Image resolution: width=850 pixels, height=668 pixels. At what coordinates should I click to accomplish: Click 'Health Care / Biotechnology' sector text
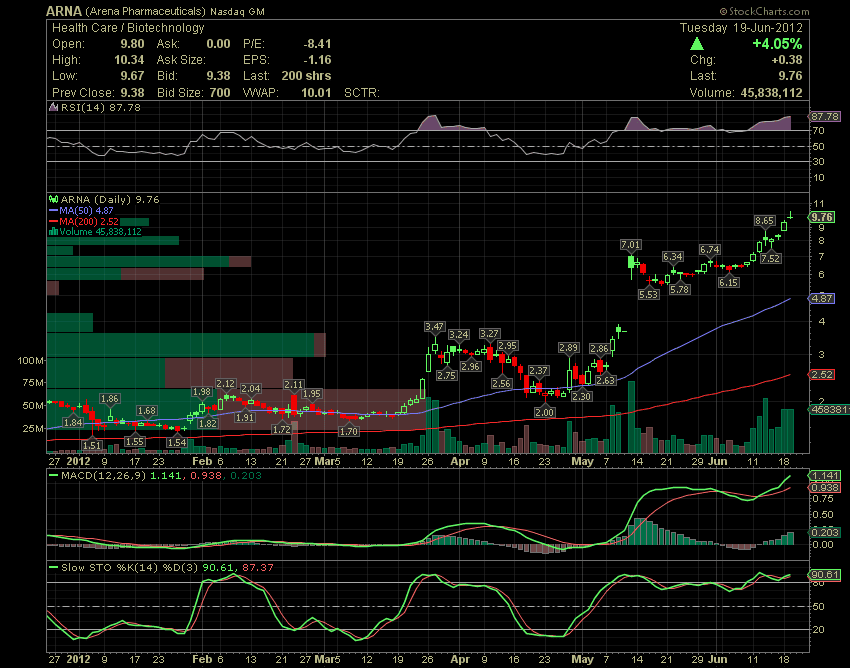tap(128, 28)
